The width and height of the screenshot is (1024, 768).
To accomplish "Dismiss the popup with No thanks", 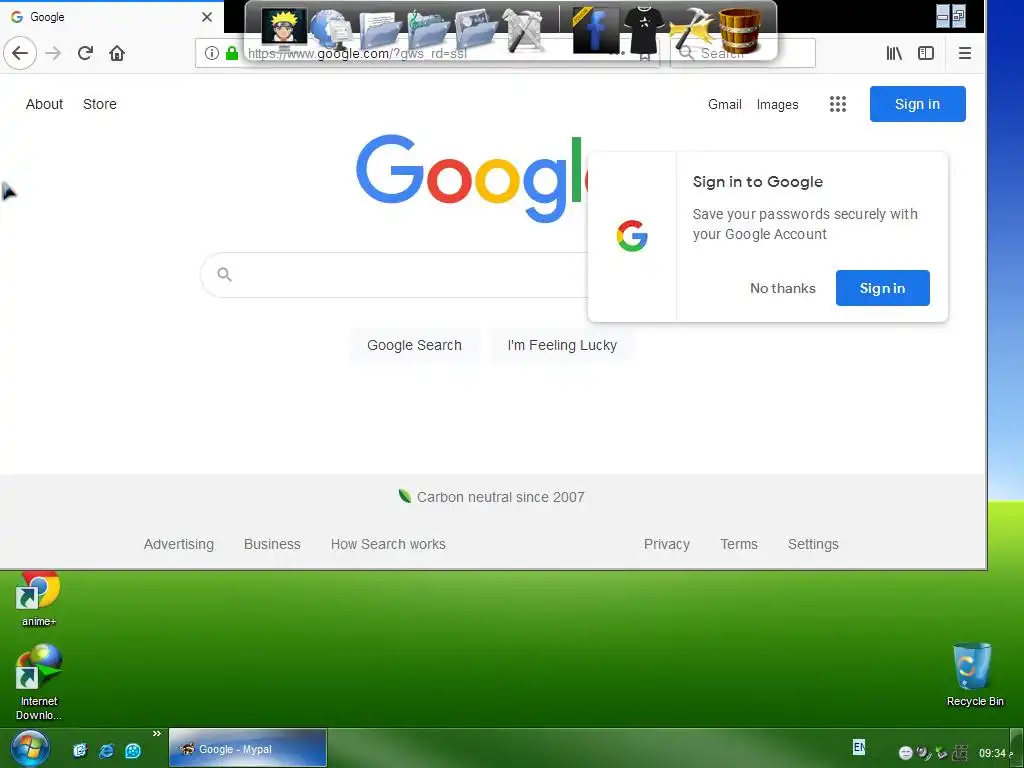I will click(782, 288).
